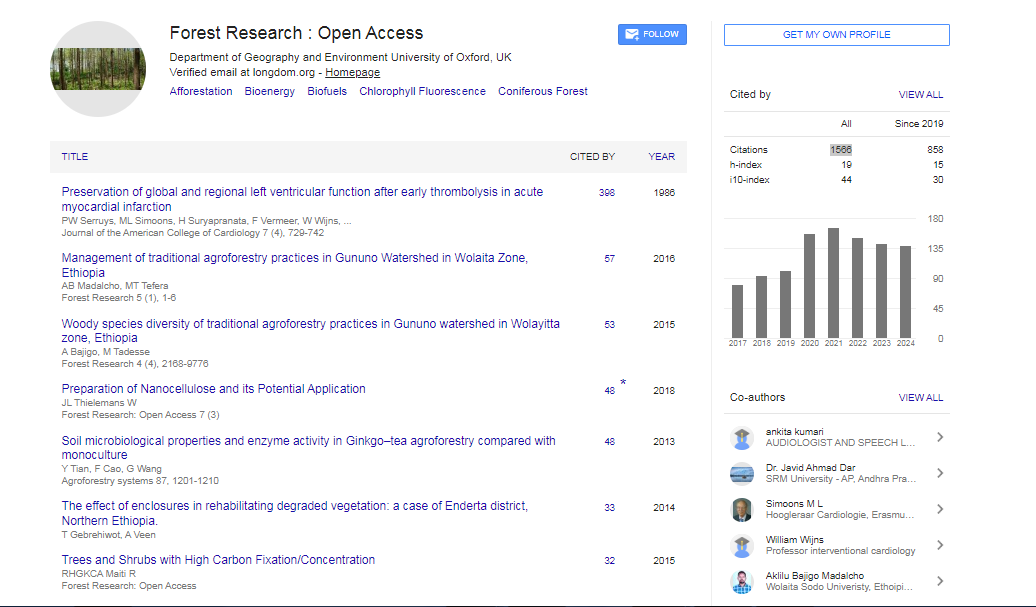The image size is (1036, 607).
Task: Click the 2021 citations bar in chart
Action: tap(833, 283)
